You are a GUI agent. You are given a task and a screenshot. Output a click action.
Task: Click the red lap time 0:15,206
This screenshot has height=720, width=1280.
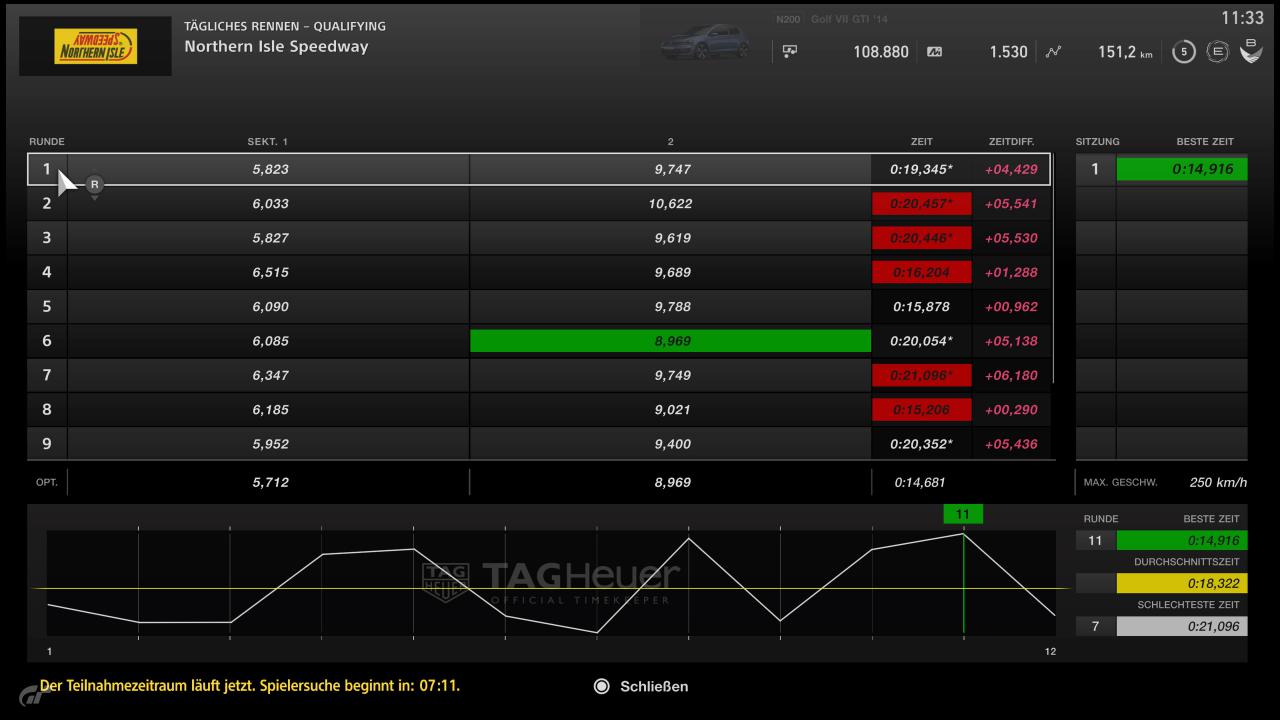pos(922,409)
